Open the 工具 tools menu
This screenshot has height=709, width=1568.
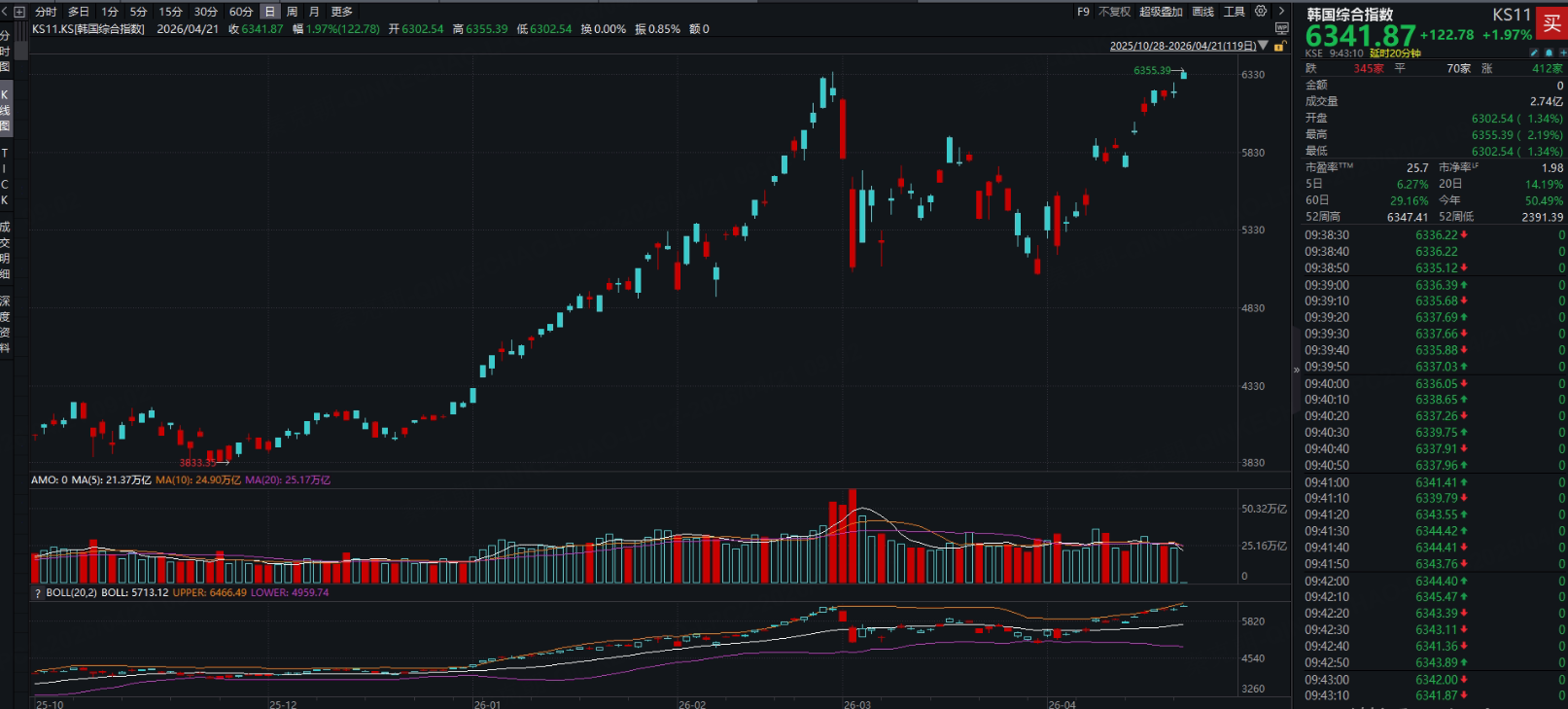pos(1235,12)
